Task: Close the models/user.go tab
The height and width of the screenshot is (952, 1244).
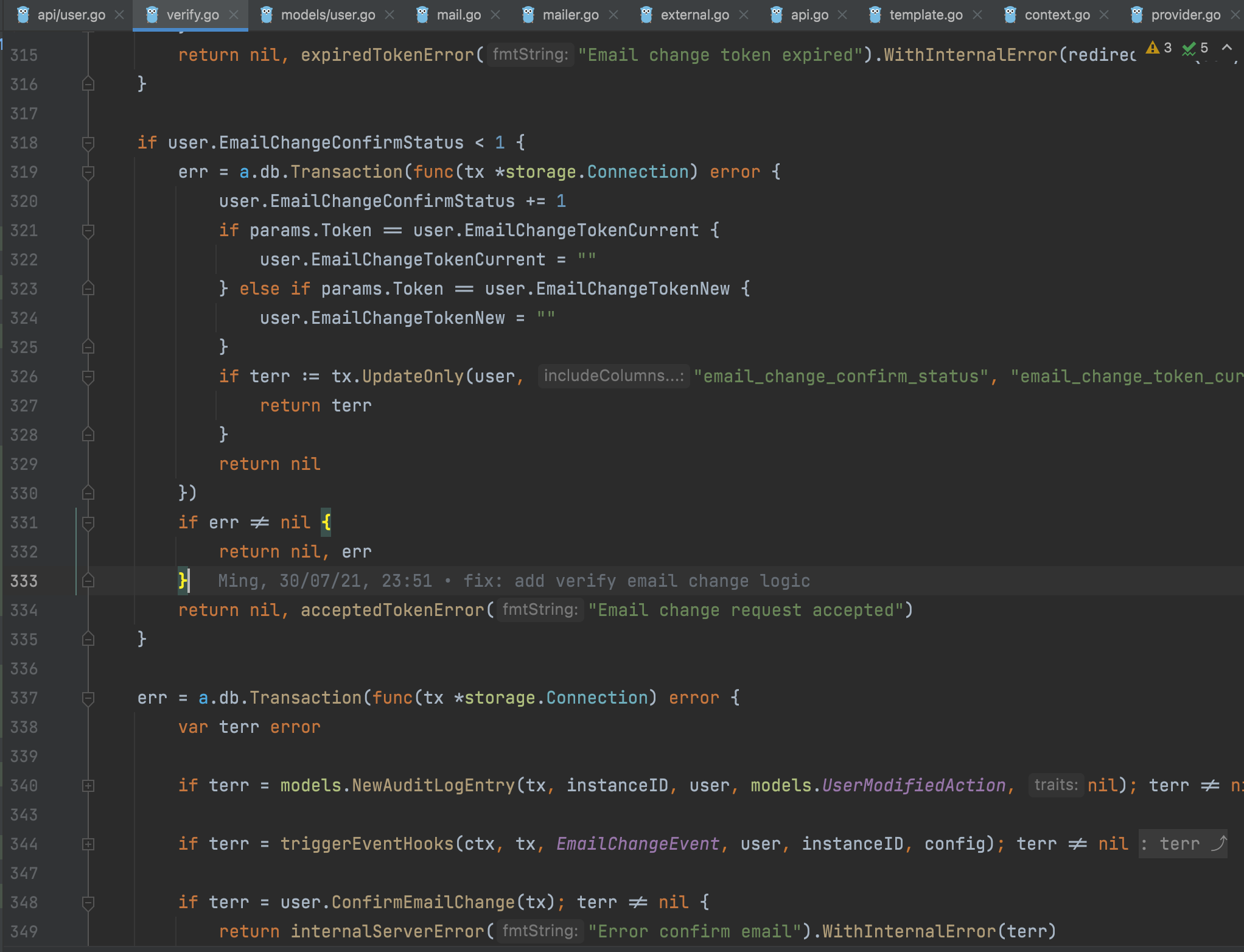Action: point(390,15)
